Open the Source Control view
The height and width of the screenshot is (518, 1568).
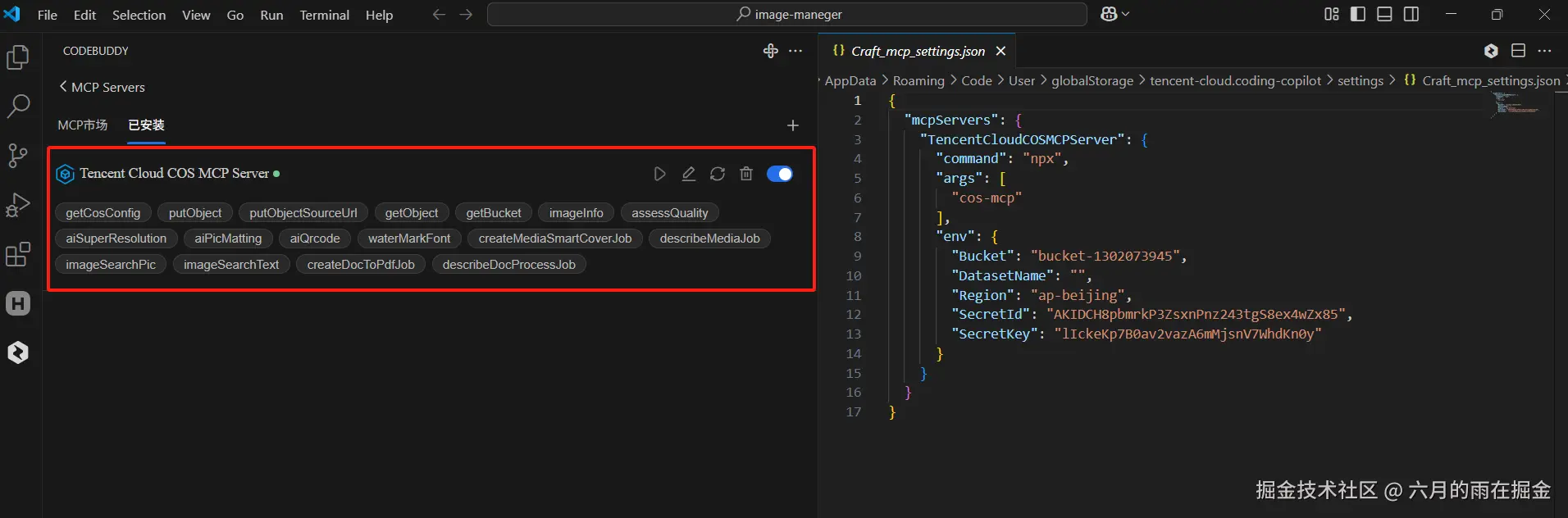point(18,155)
